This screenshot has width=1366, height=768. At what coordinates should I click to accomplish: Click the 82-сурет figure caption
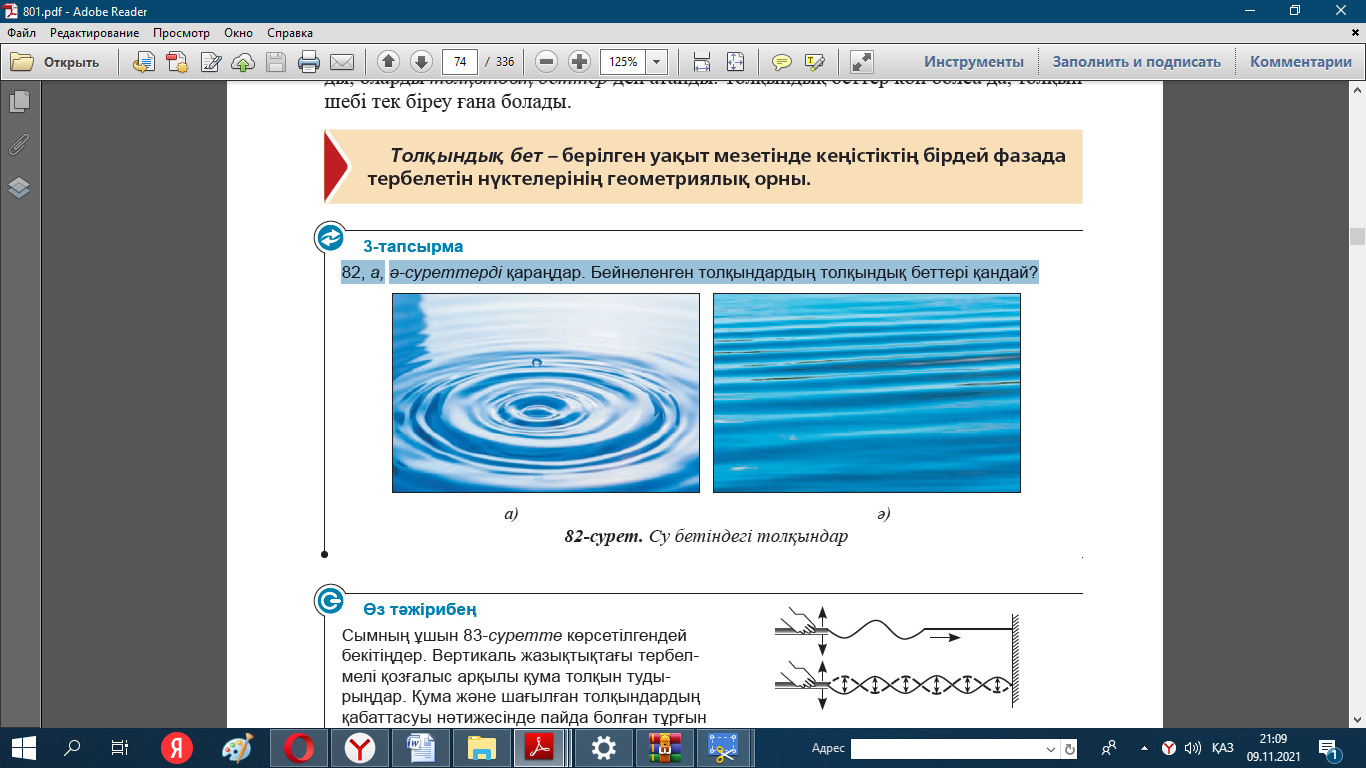706,536
